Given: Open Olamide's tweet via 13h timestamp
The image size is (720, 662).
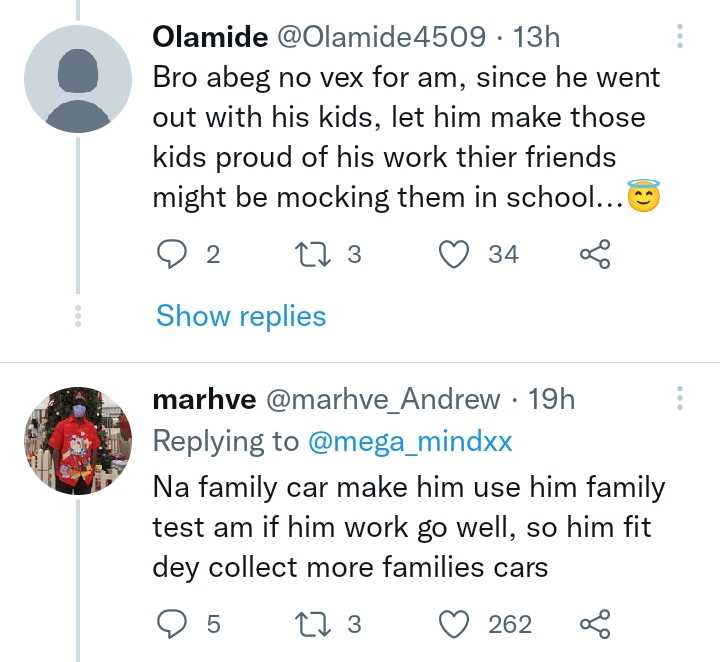Looking at the screenshot, I should coord(535,38).
